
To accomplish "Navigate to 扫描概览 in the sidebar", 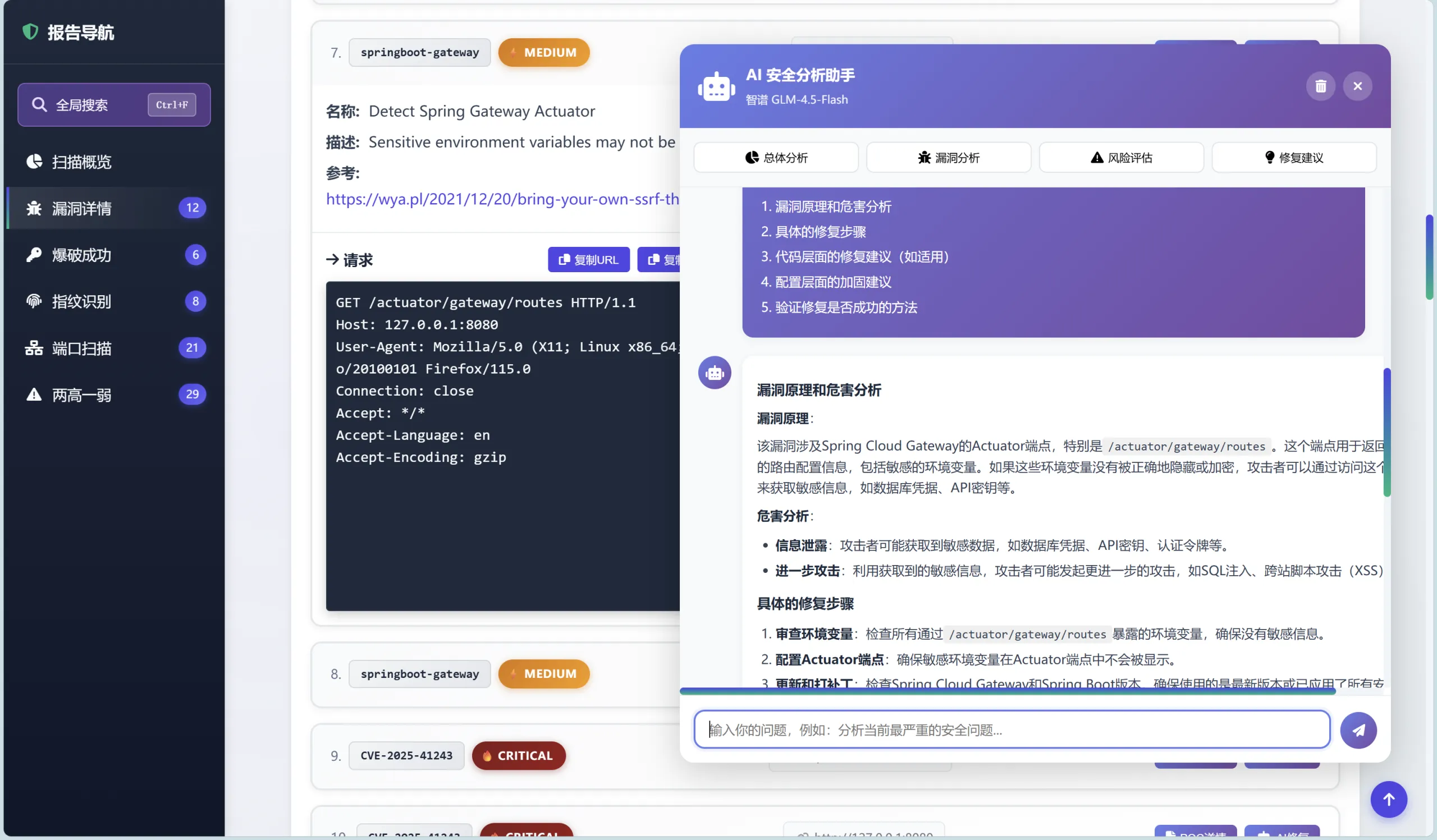I will (x=80, y=161).
